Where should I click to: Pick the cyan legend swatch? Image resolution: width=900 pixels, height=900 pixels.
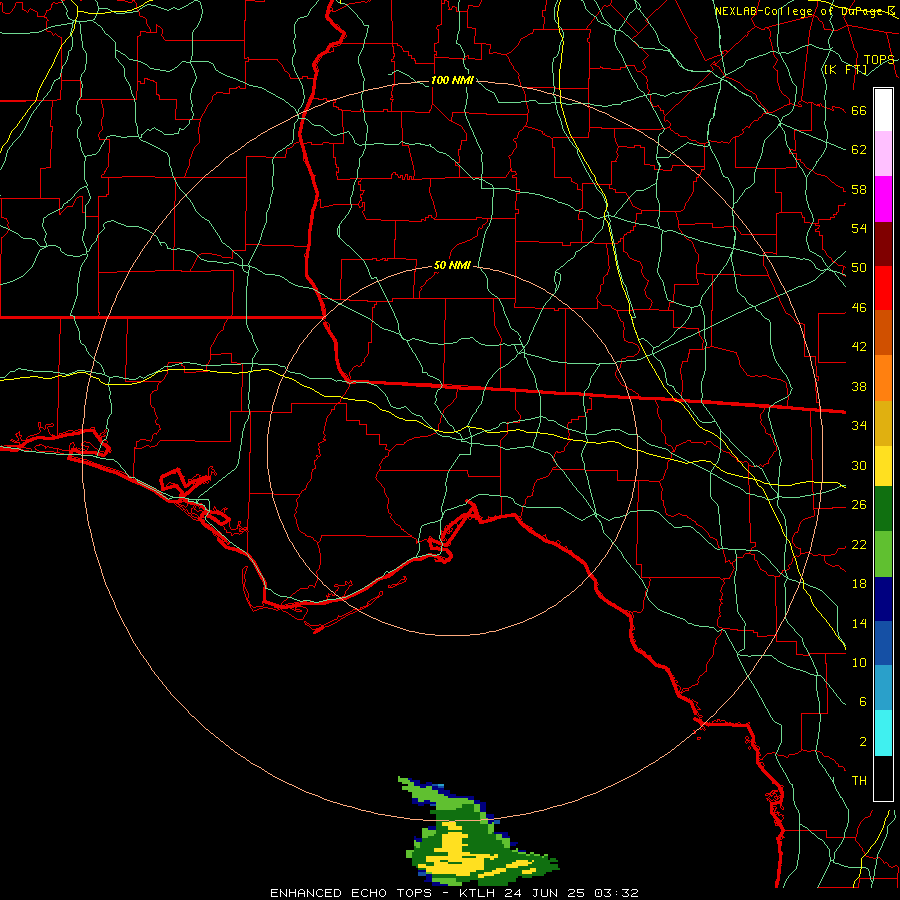pos(883,733)
